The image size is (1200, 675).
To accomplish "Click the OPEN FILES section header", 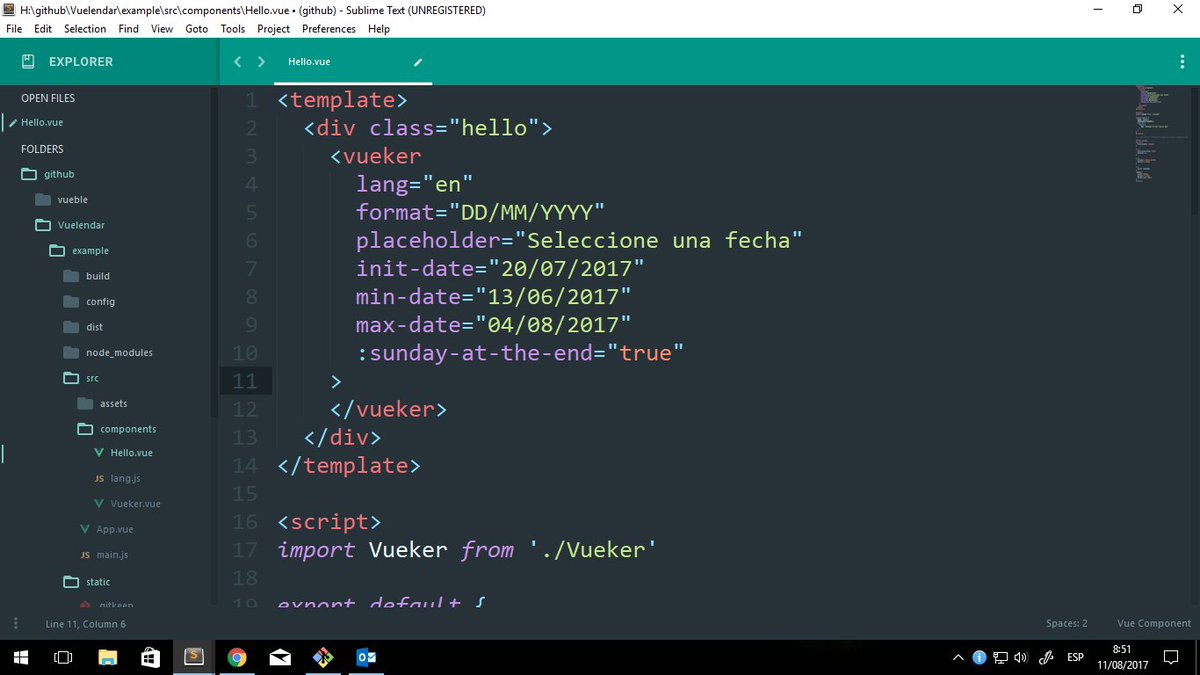I will (x=48, y=98).
